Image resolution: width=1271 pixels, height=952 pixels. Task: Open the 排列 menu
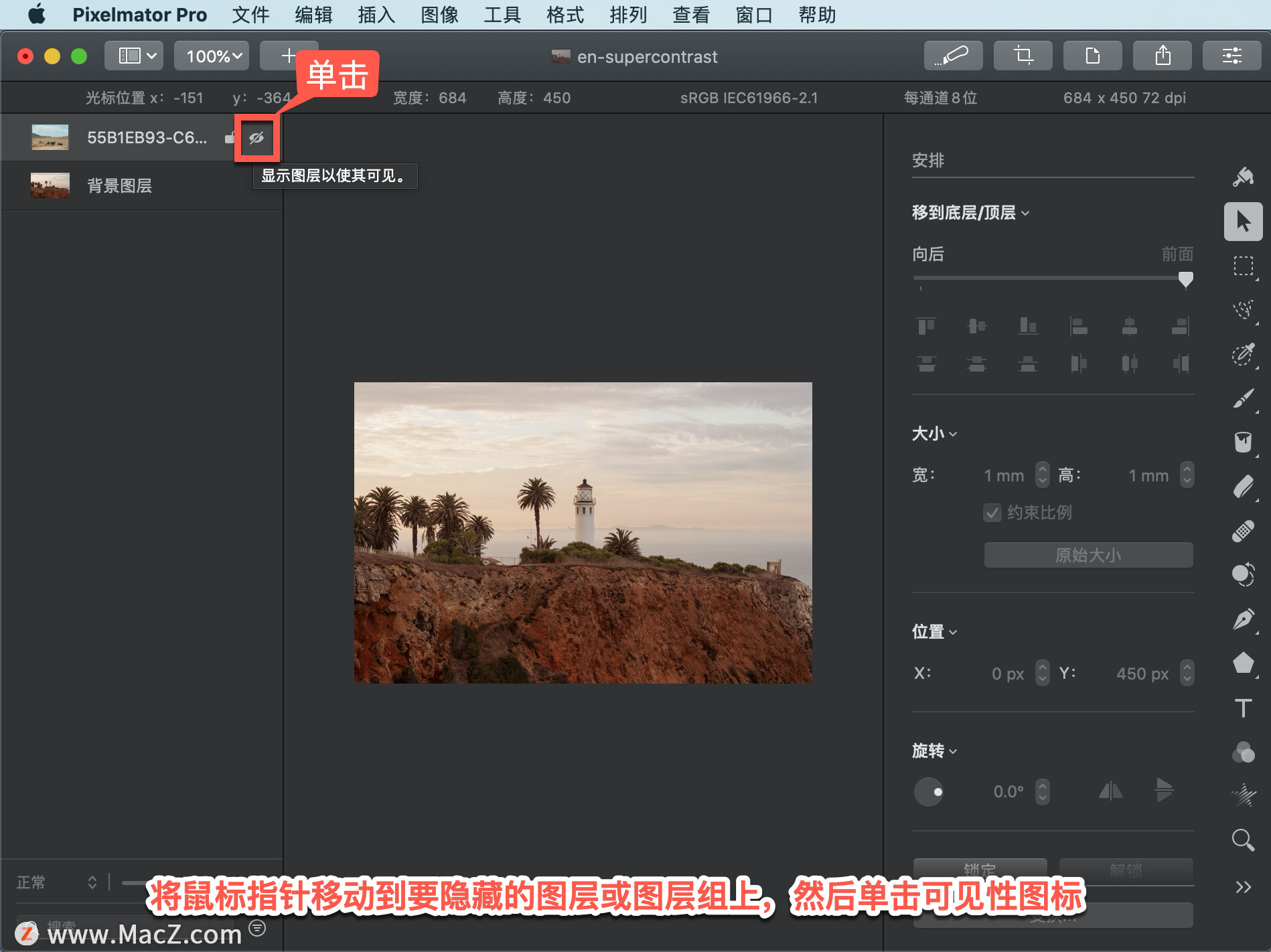(628, 15)
